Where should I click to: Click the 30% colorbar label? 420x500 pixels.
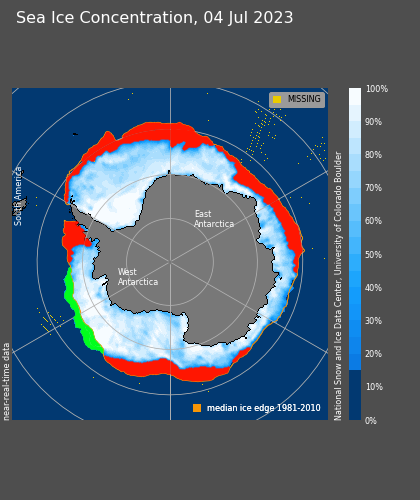[x=373, y=321]
